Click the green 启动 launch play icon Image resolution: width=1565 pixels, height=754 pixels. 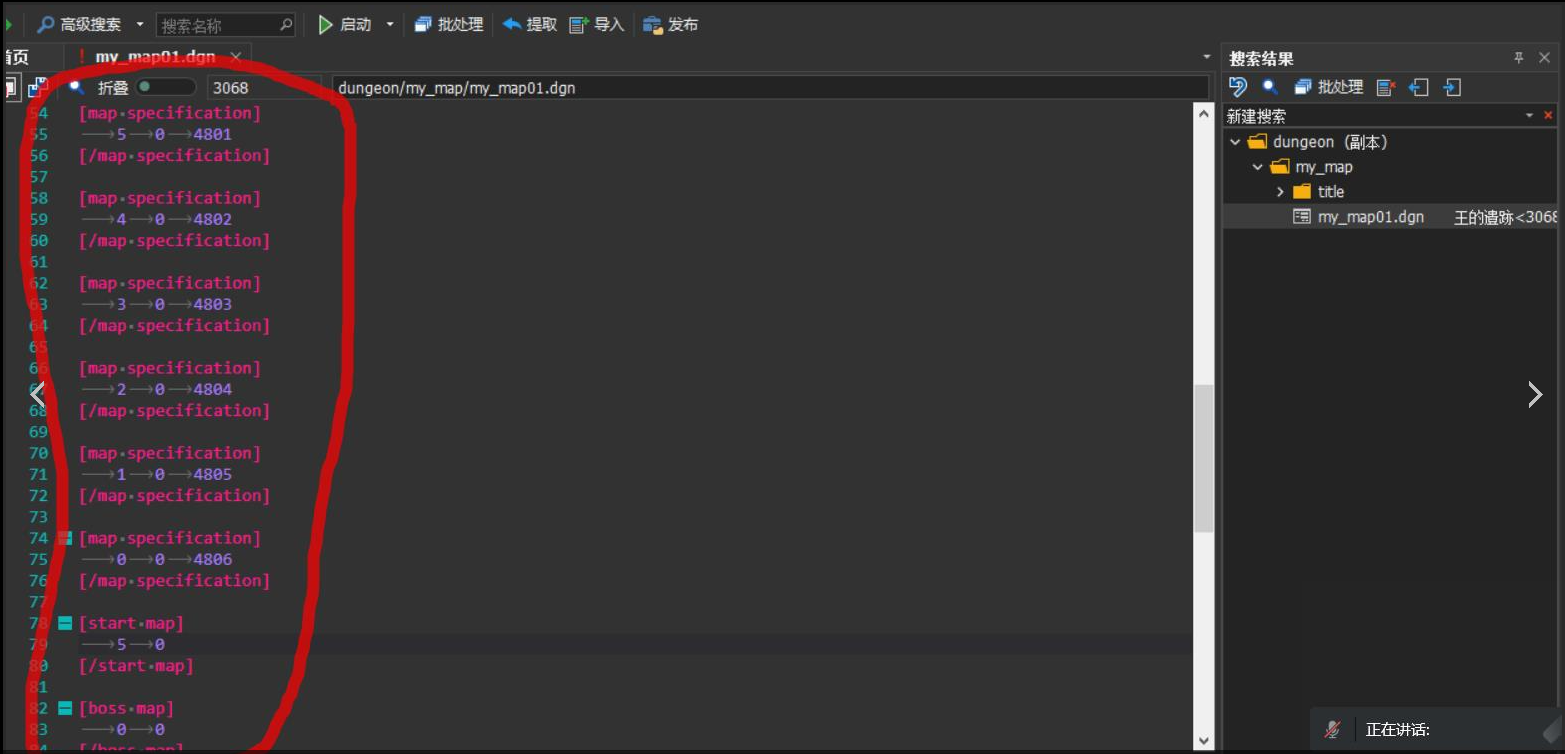click(326, 24)
